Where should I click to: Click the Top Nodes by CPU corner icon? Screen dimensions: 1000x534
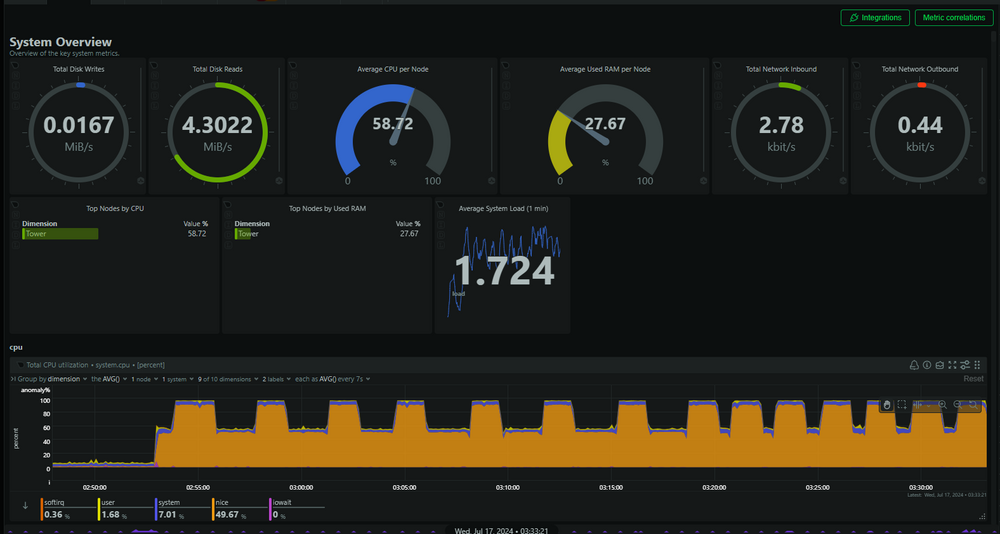(x=15, y=204)
